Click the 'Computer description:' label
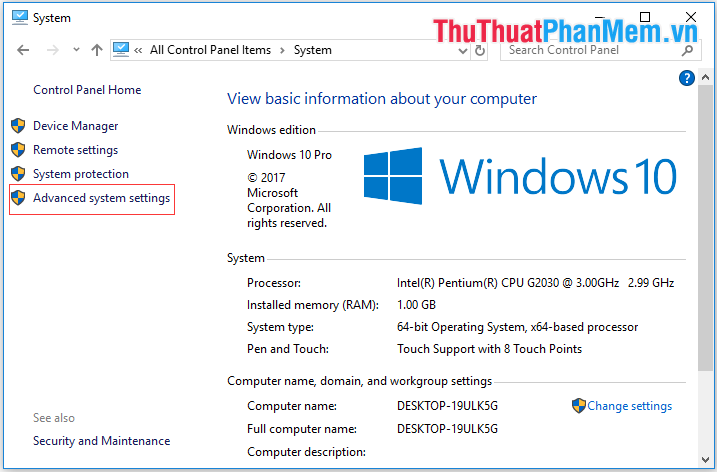 (306, 452)
